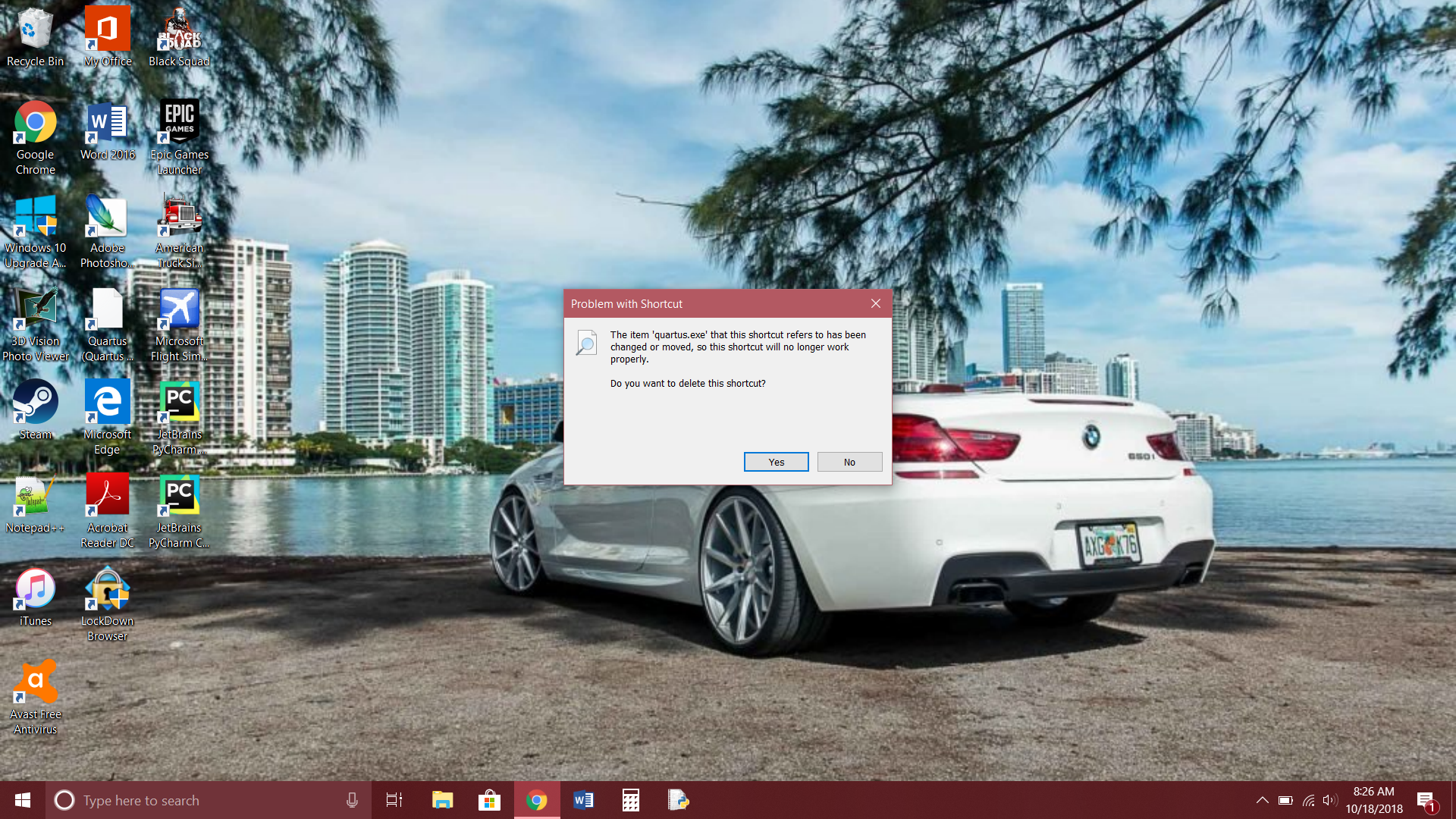Click No in the shortcut dialog
1456x819 pixels.
849,462
